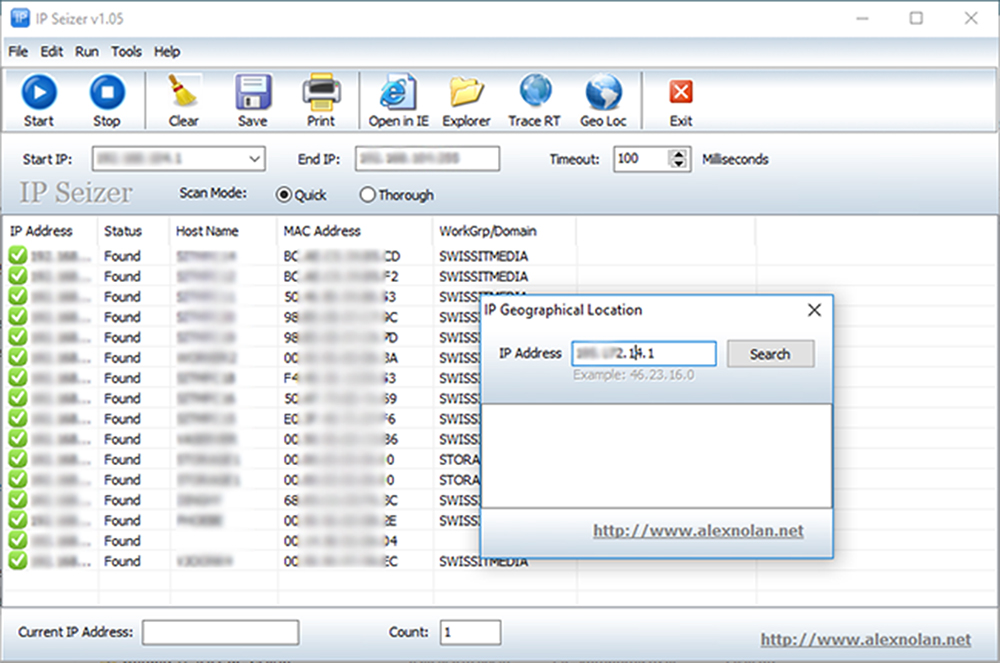
Task: Run Trace RT on the selected IP
Action: tap(534, 101)
